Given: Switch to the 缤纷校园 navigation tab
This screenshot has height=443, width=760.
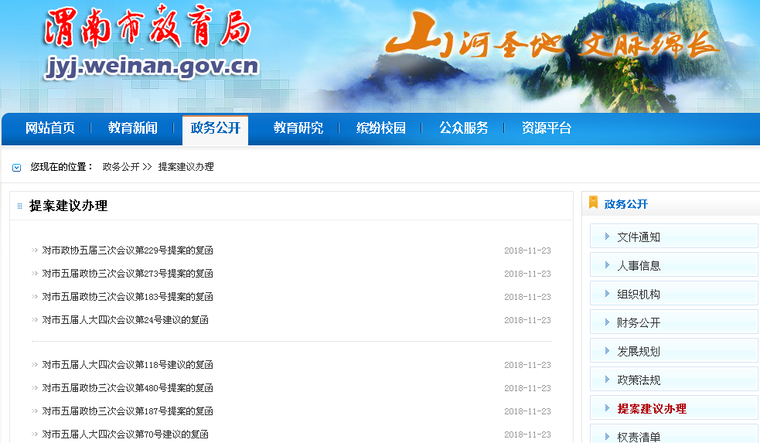Looking at the screenshot, I should [x=380, y=128].
